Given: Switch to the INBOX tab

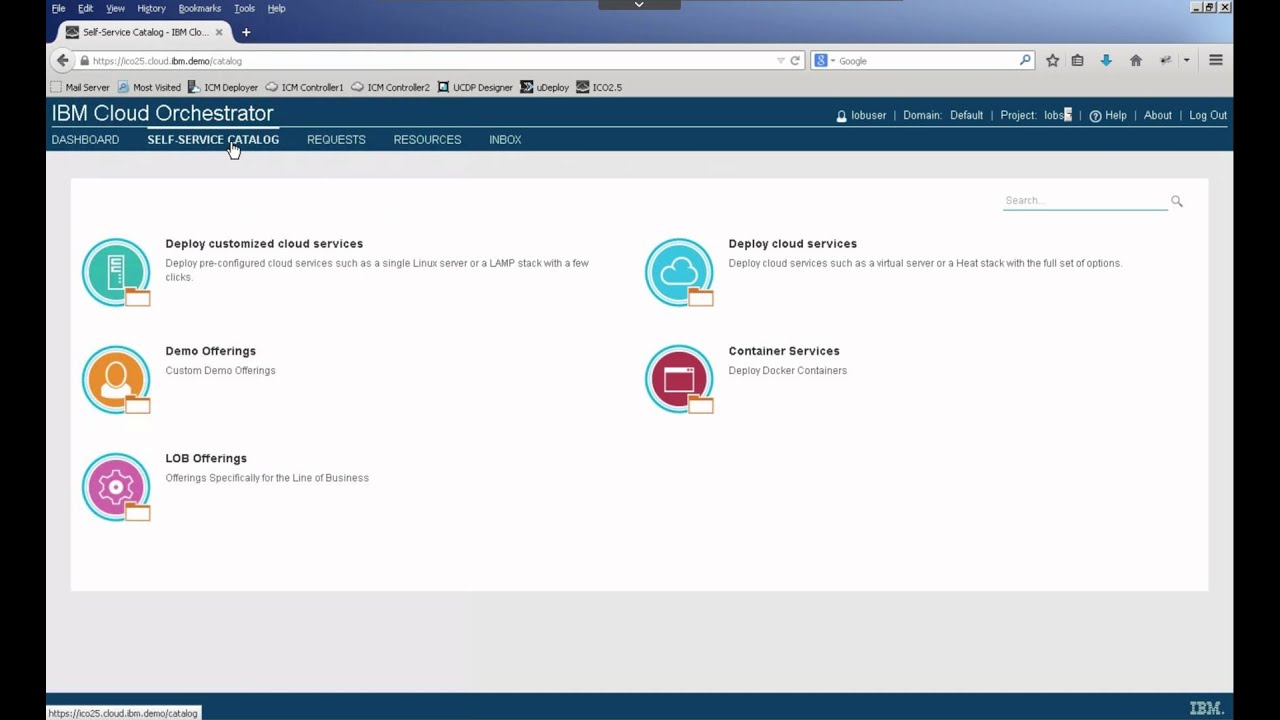Looking at the screenshot, I should pos(505,140).
